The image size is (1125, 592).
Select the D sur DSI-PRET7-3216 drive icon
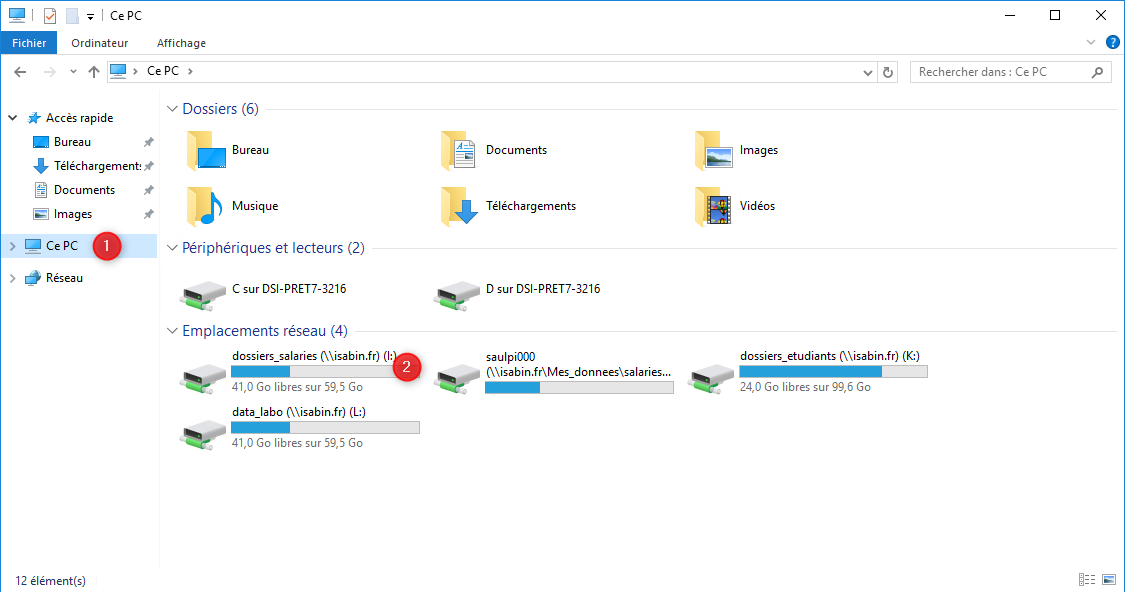457,295
